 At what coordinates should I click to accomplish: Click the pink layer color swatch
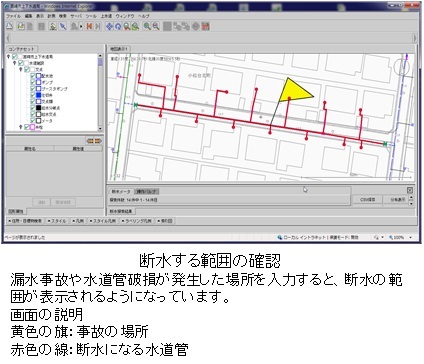32,127
